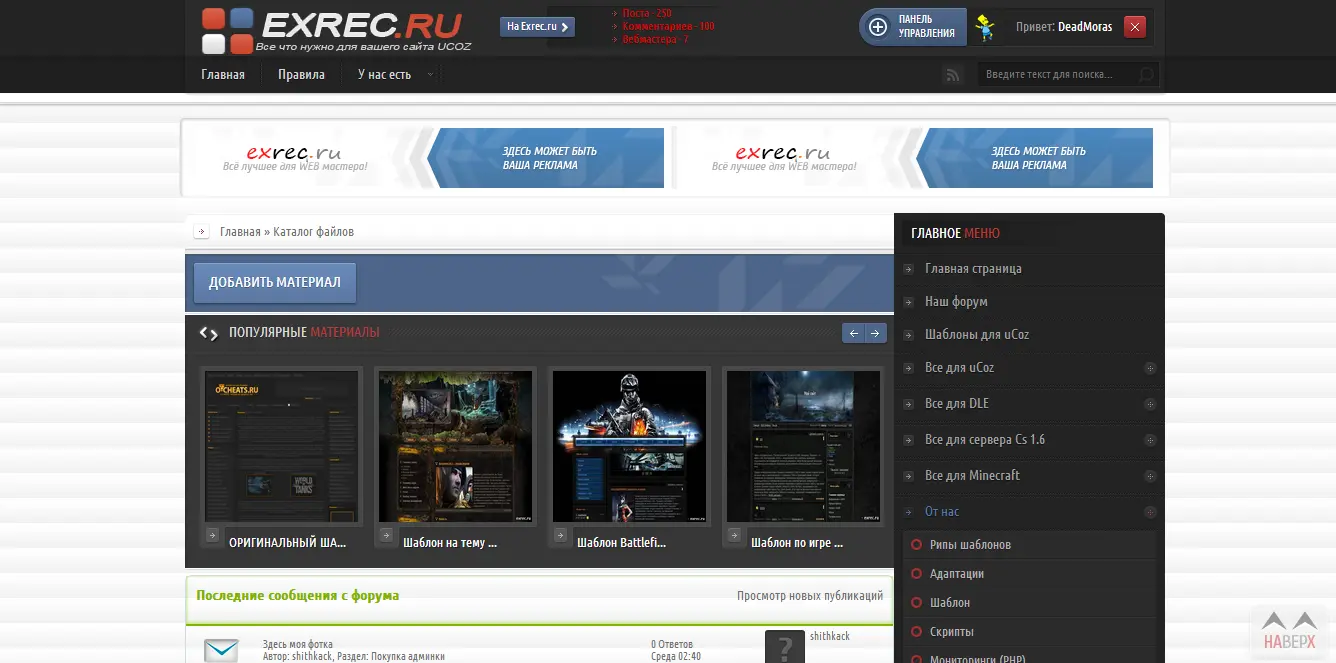Click the НАВЕРХ scroll-to-top icon

[x=1288, y=632]
